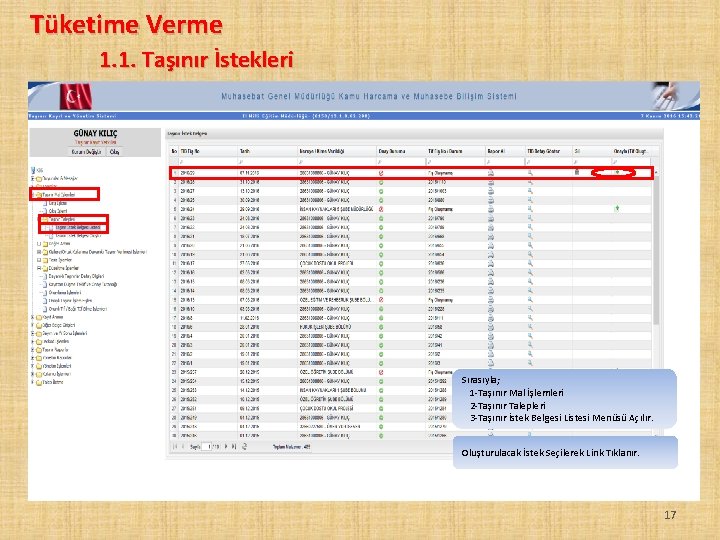Click the Kurum Değiştir button

(86, 152)
